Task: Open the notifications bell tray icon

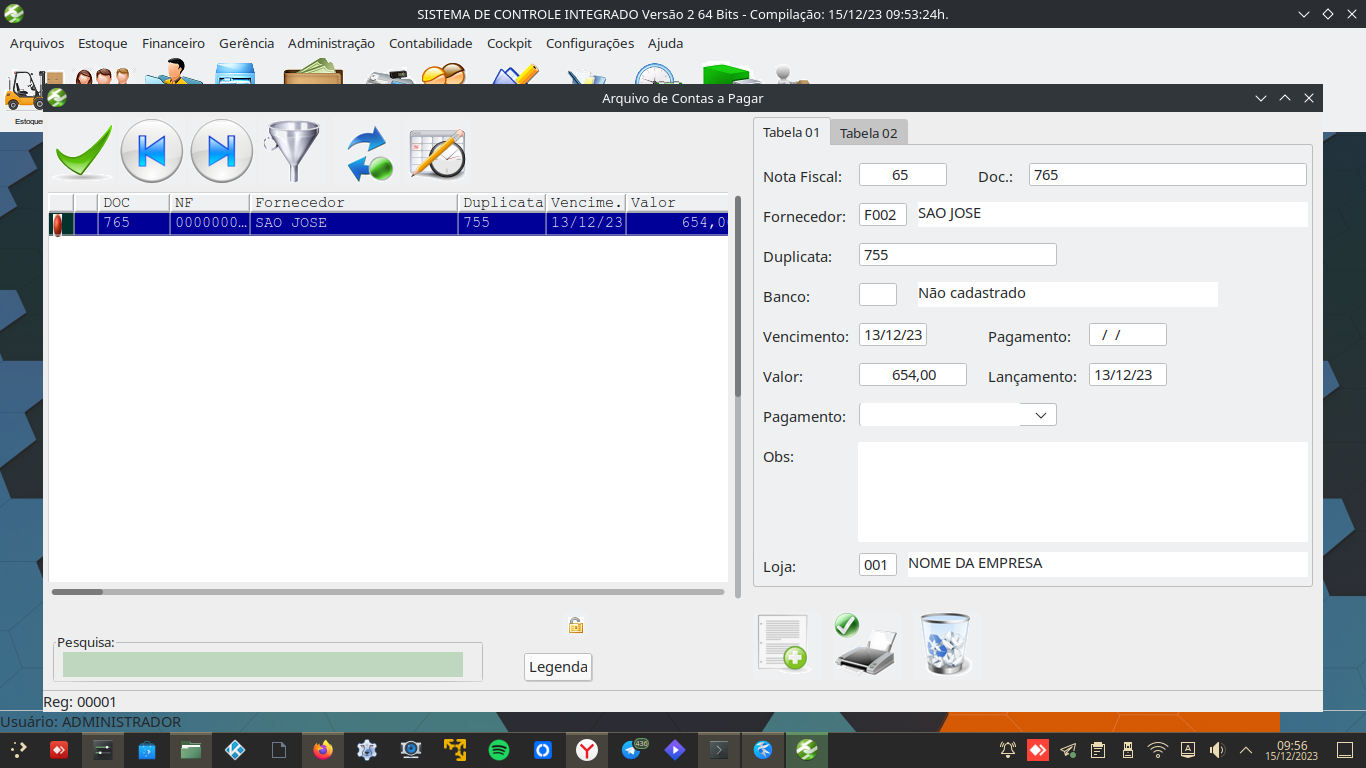Action: click(x=1008, y=749)
